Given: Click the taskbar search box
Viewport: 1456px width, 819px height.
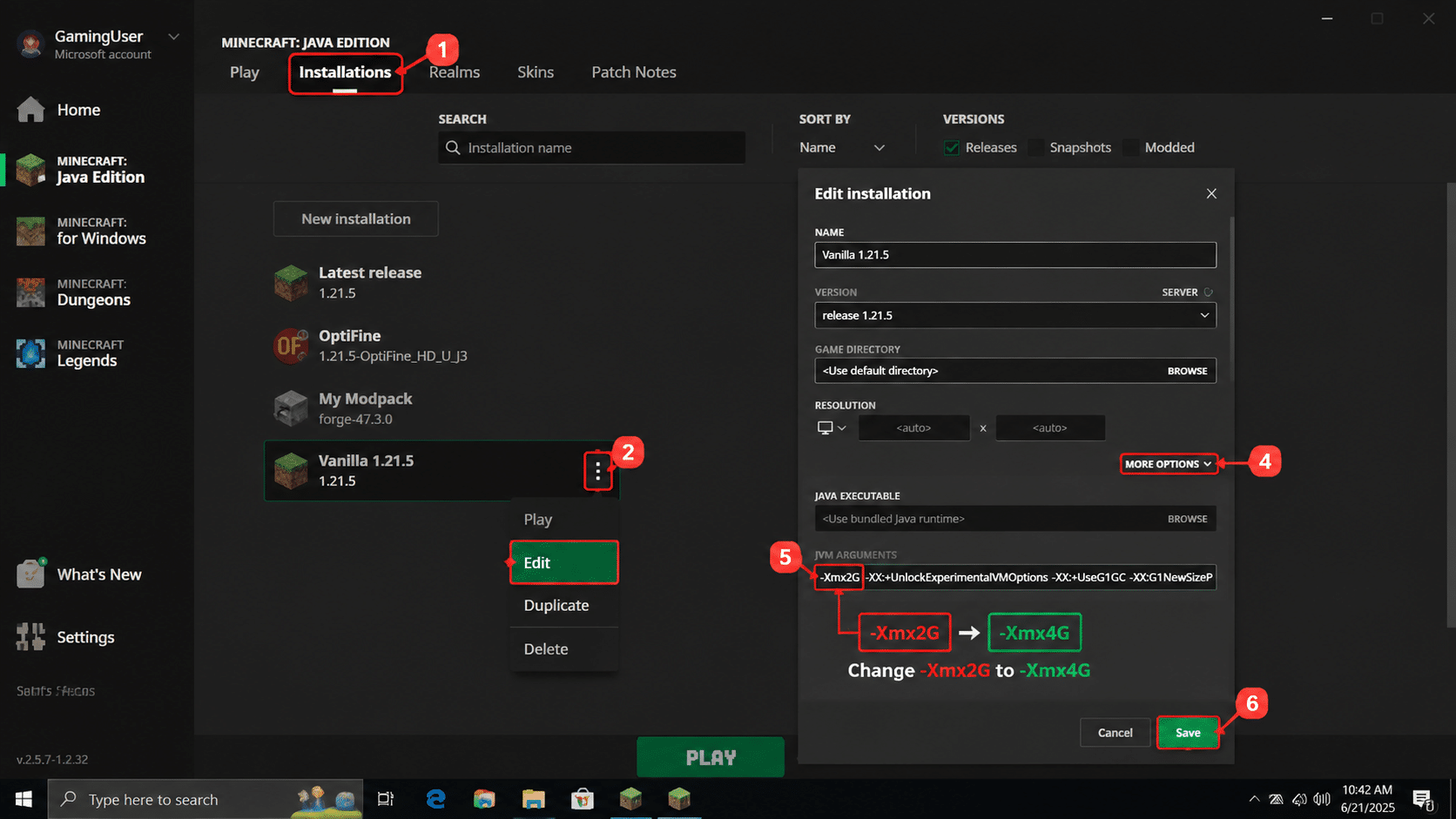Looking at the screenshot, I should 206,799.
